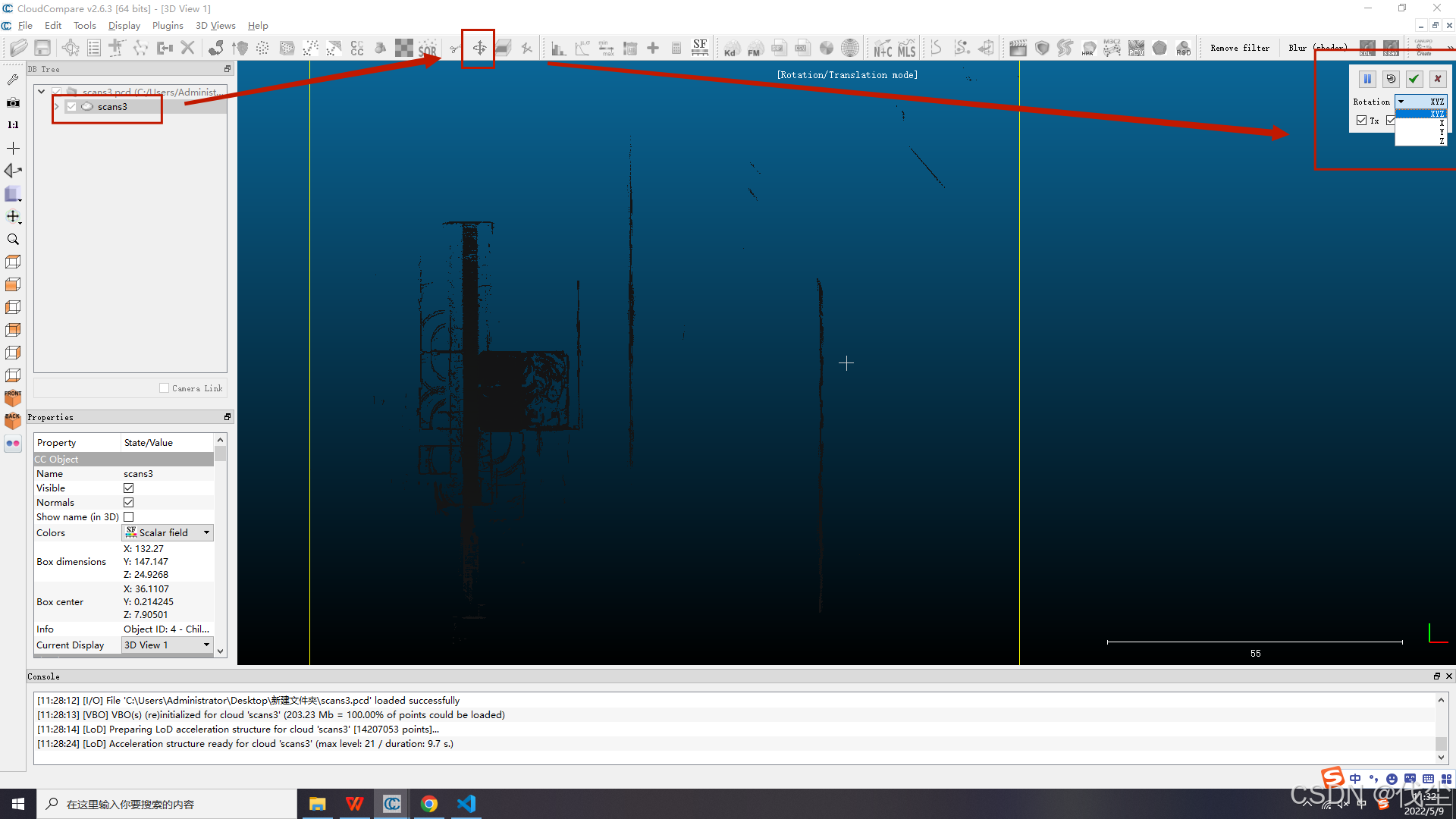
Task: Click the SOR filter icon
Action: [427, 49]
